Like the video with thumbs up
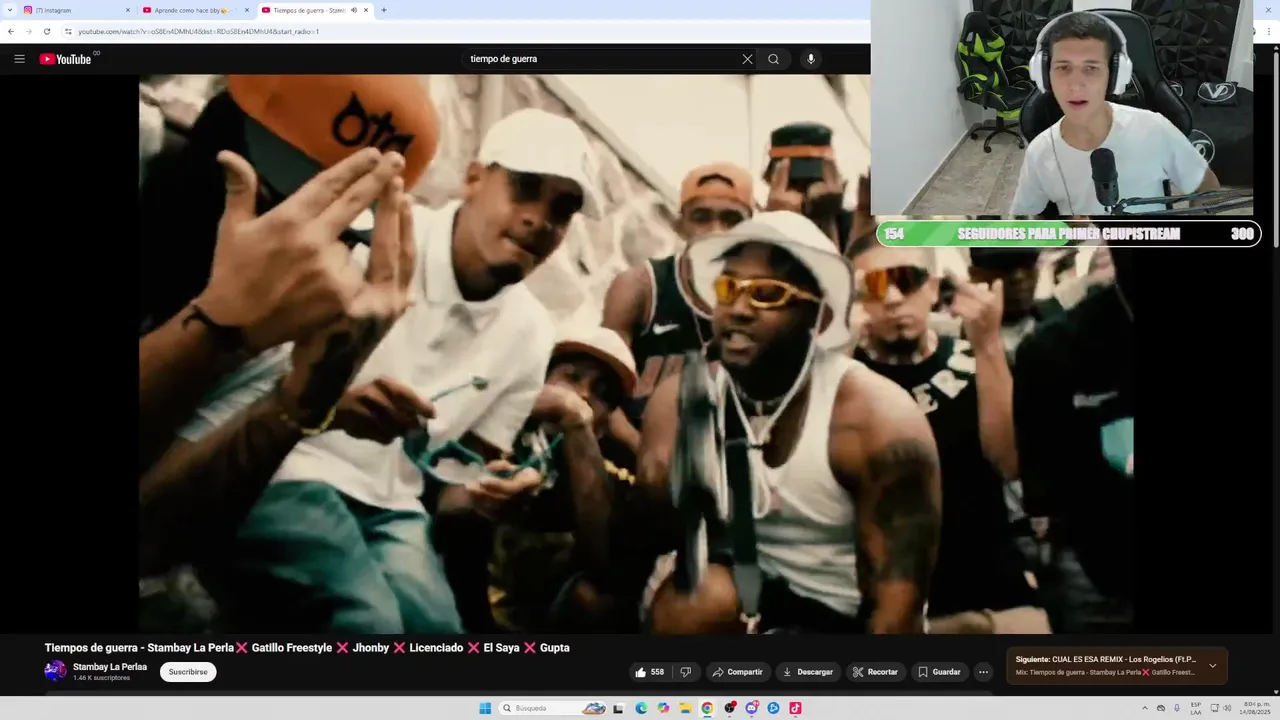 (649, 672)
